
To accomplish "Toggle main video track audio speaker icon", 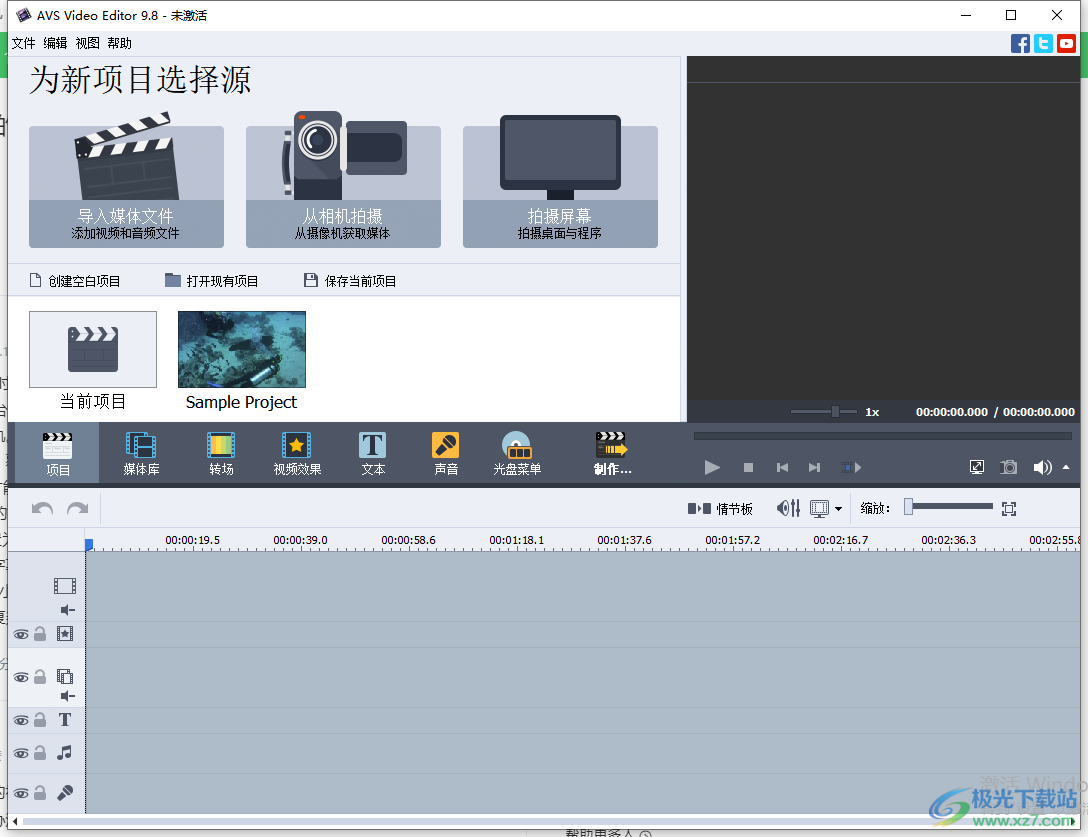I will pyautogui.click(x=67, y=610).
